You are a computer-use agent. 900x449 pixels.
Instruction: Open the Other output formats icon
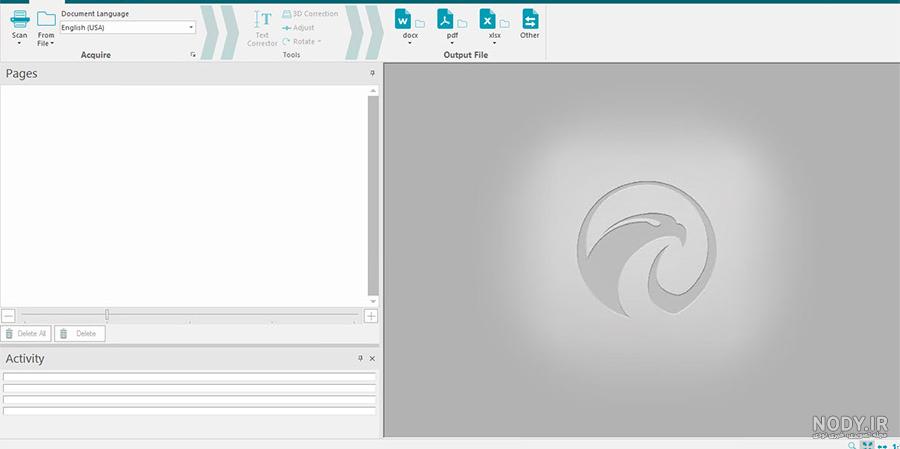pyautogui.click(x=530, y=20)
